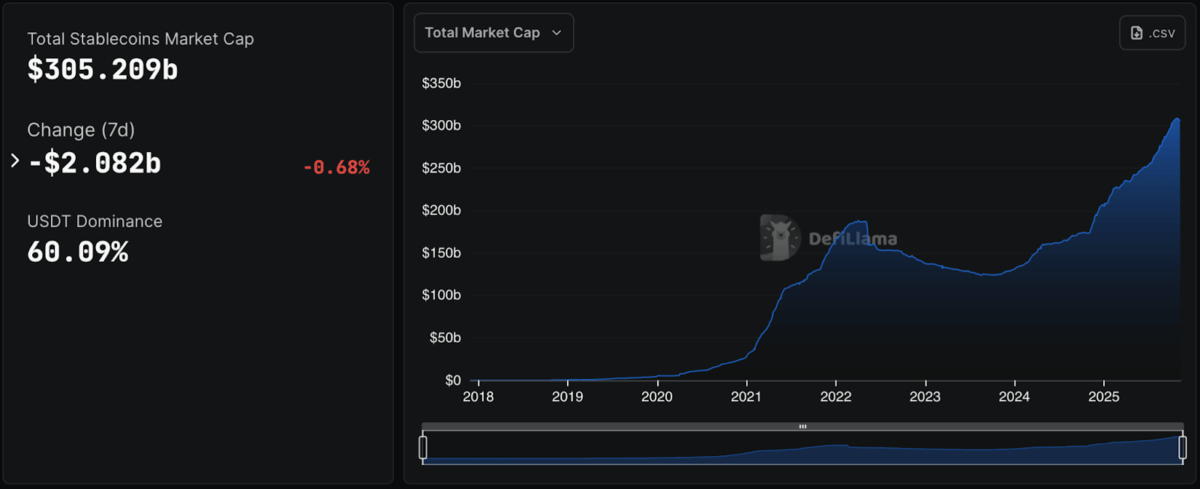This screenshot has width=1200, height=489.
Task: Select the $305.209b market cap value
Action: pyautogui.click(x=102, y=70)
